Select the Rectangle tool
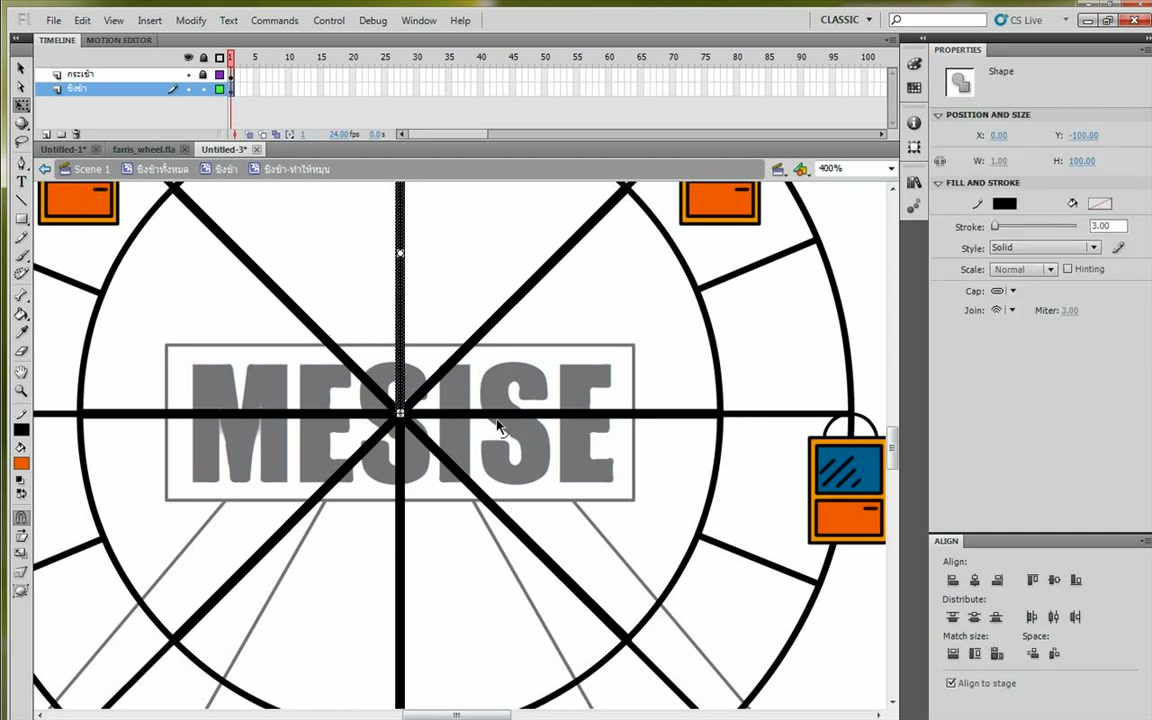This screenshot has height=720, width=1152. pyautogui.click(x=21, y=219)
